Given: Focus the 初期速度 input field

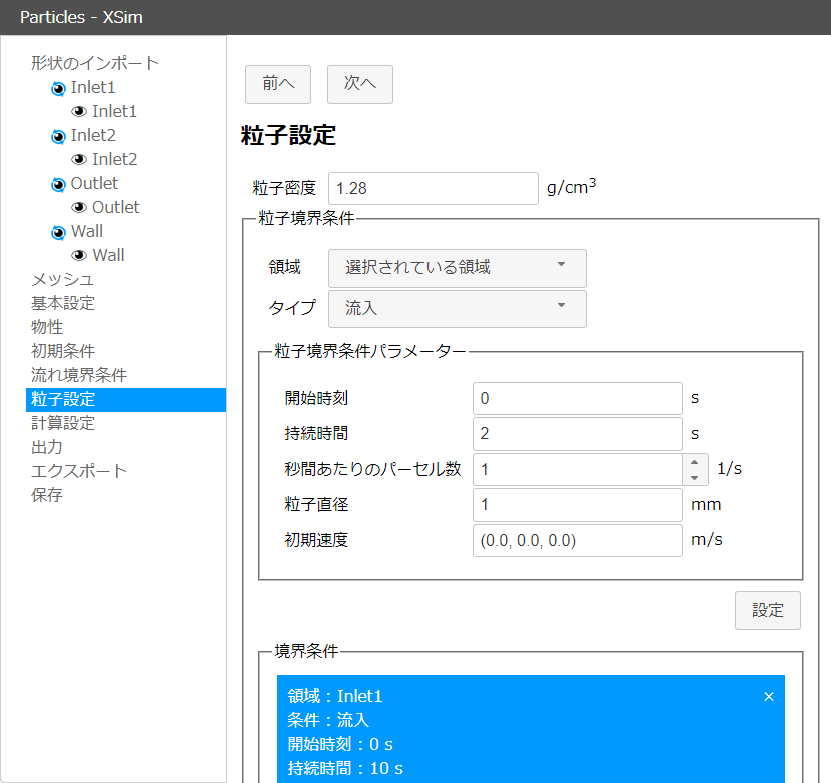Looking at the screenshot, I should [x=578, y=540].
